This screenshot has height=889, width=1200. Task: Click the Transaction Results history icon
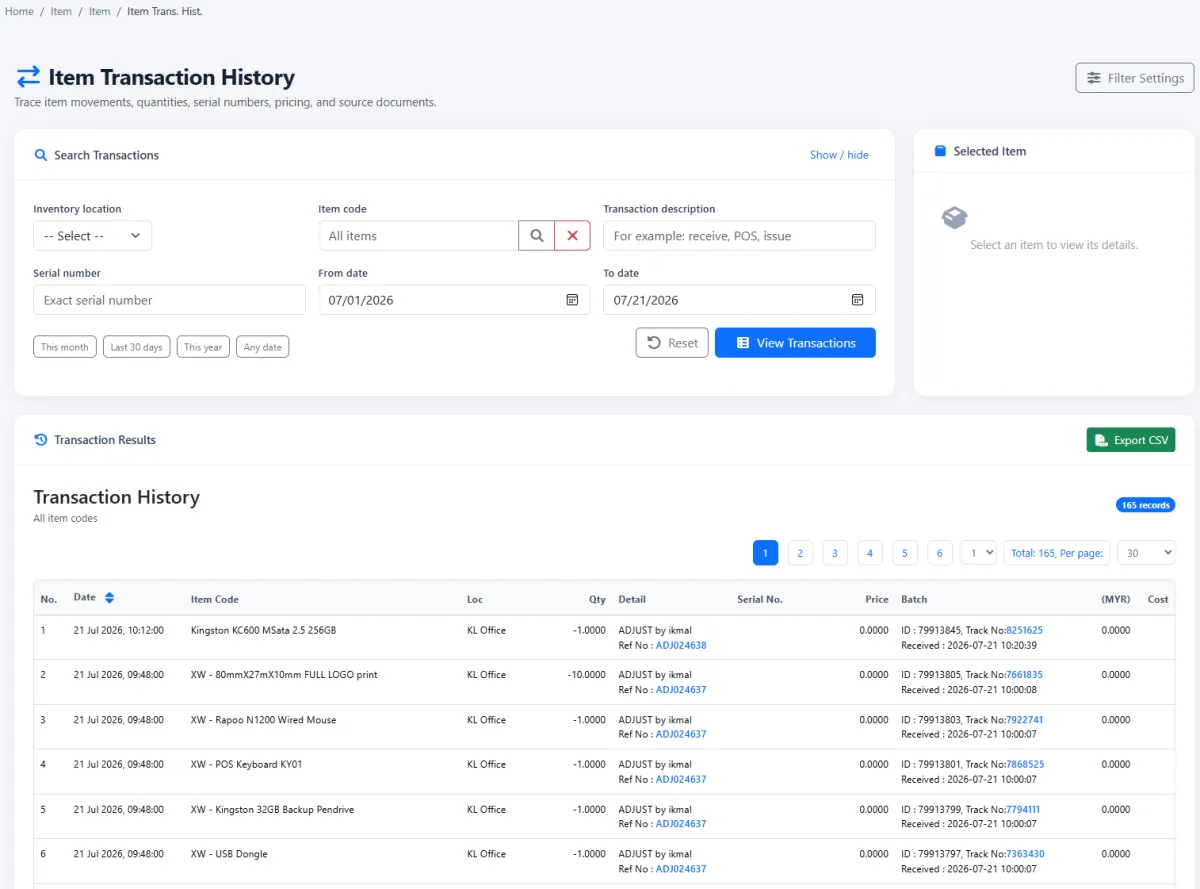[x=41, y=440]
